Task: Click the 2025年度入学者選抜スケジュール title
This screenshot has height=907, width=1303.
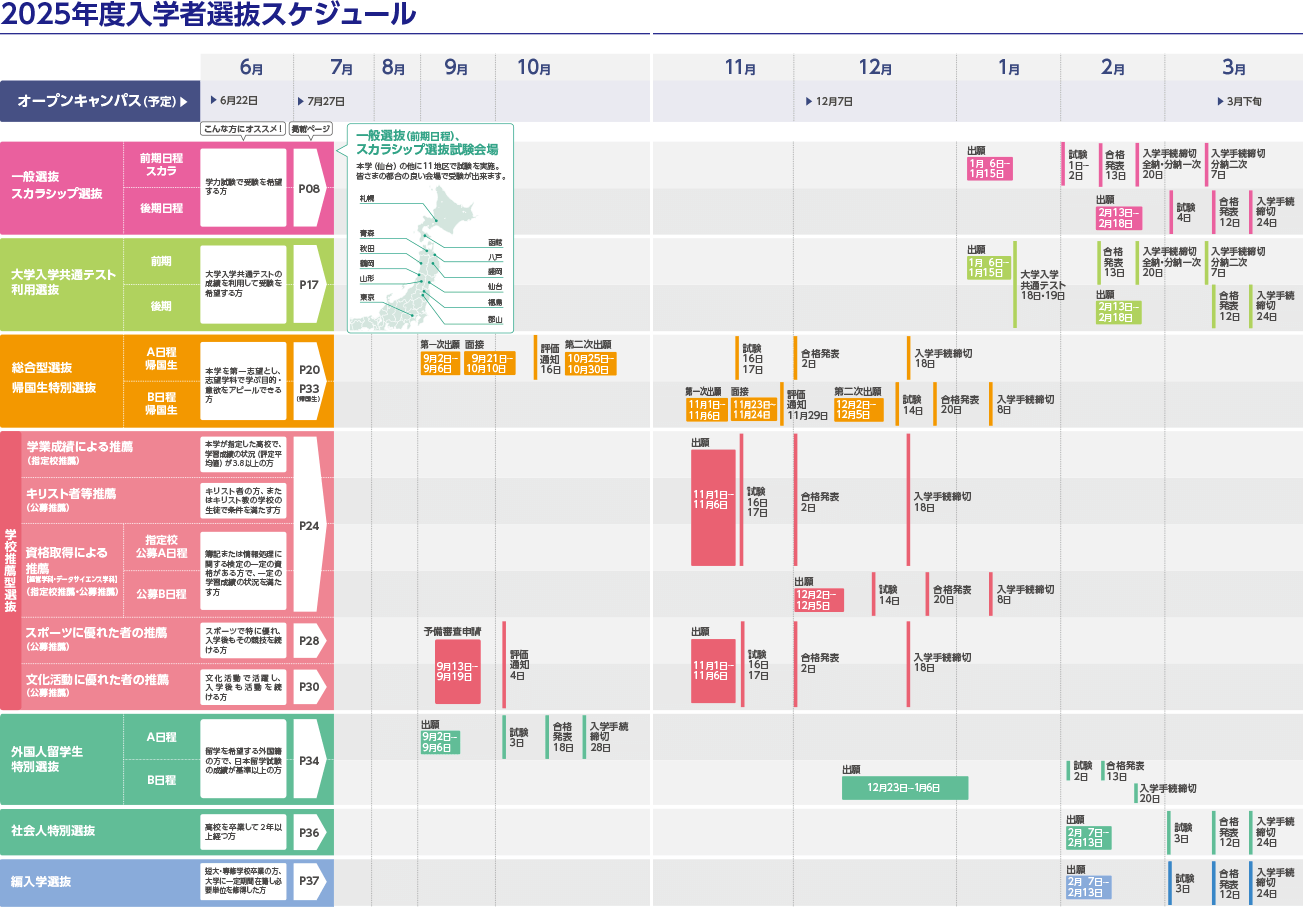Action: coord(208,15)
